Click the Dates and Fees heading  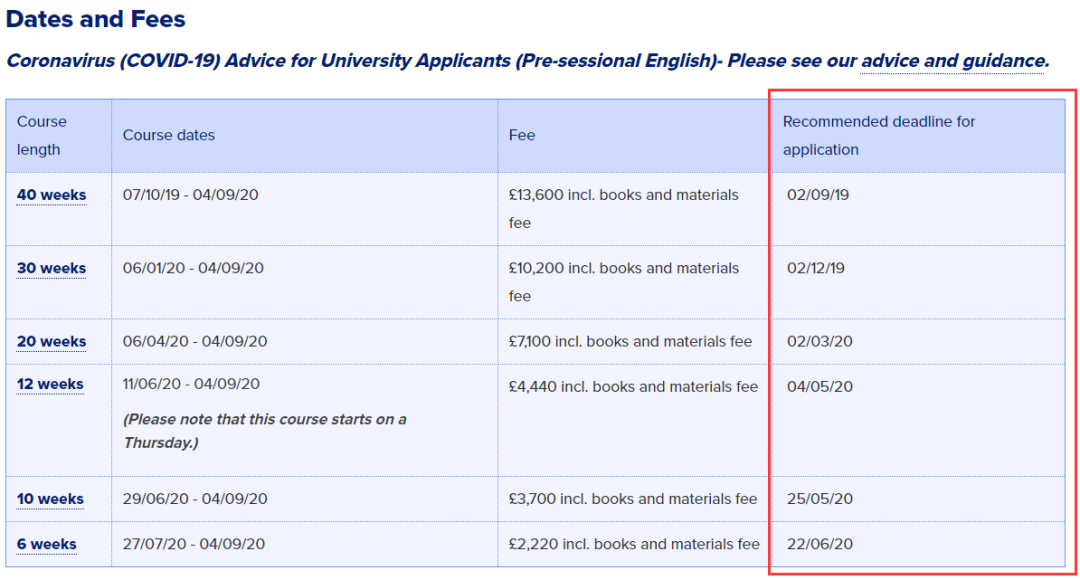pyautogui.click(x=96, y=19)
